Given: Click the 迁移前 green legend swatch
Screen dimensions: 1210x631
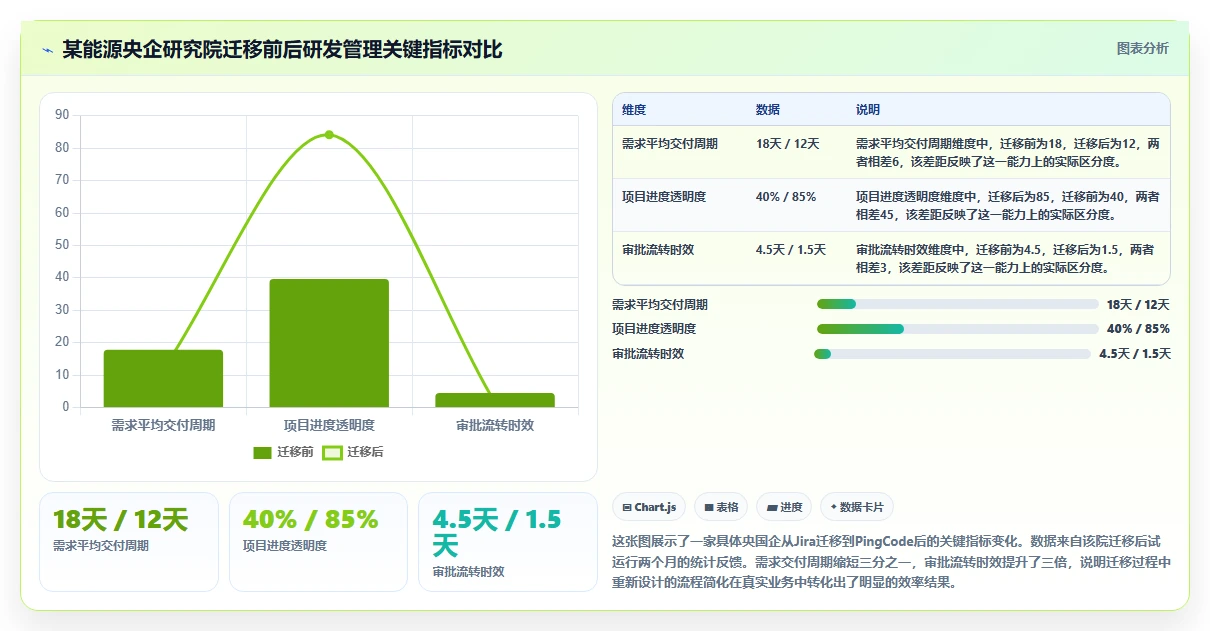Looking at the screenshot, I should click(x=262, y=452).
